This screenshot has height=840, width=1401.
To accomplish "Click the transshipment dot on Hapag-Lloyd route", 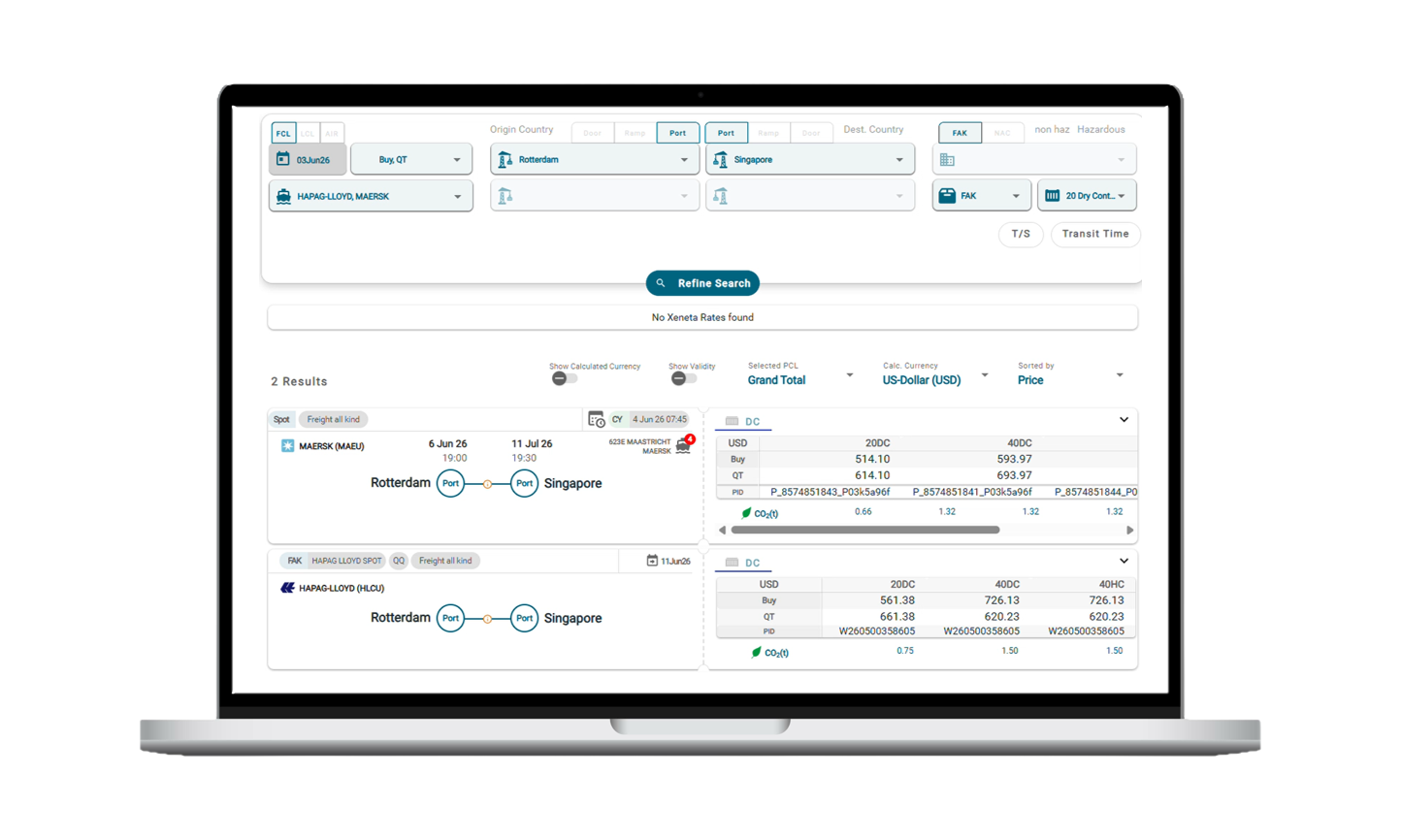I will click(x=487, y=618).
